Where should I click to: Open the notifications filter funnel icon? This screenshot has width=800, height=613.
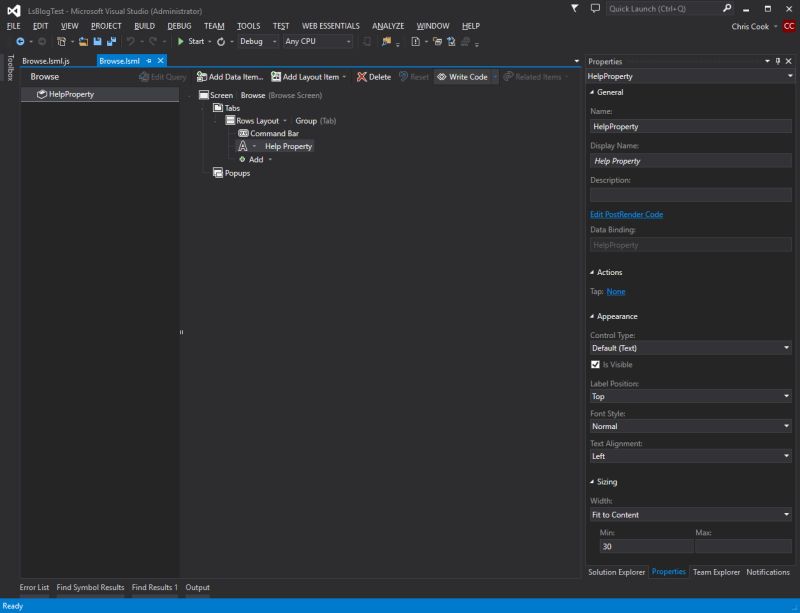click(x=574, y=8)
